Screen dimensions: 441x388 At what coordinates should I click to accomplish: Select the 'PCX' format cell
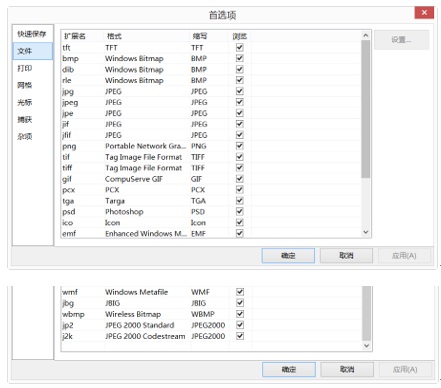112,190
